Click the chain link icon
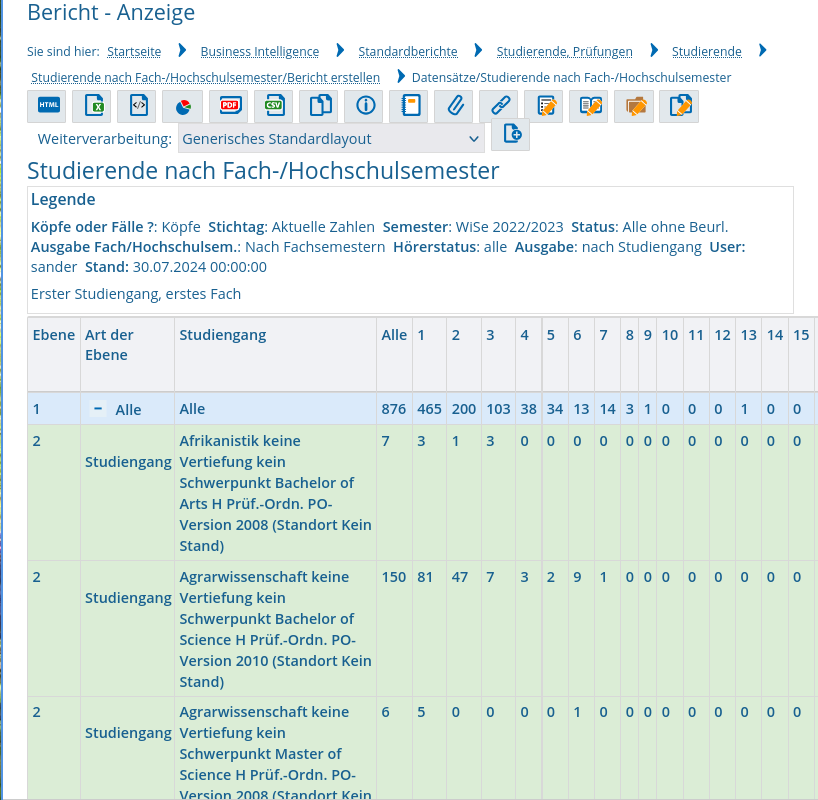 pos(499,106)
